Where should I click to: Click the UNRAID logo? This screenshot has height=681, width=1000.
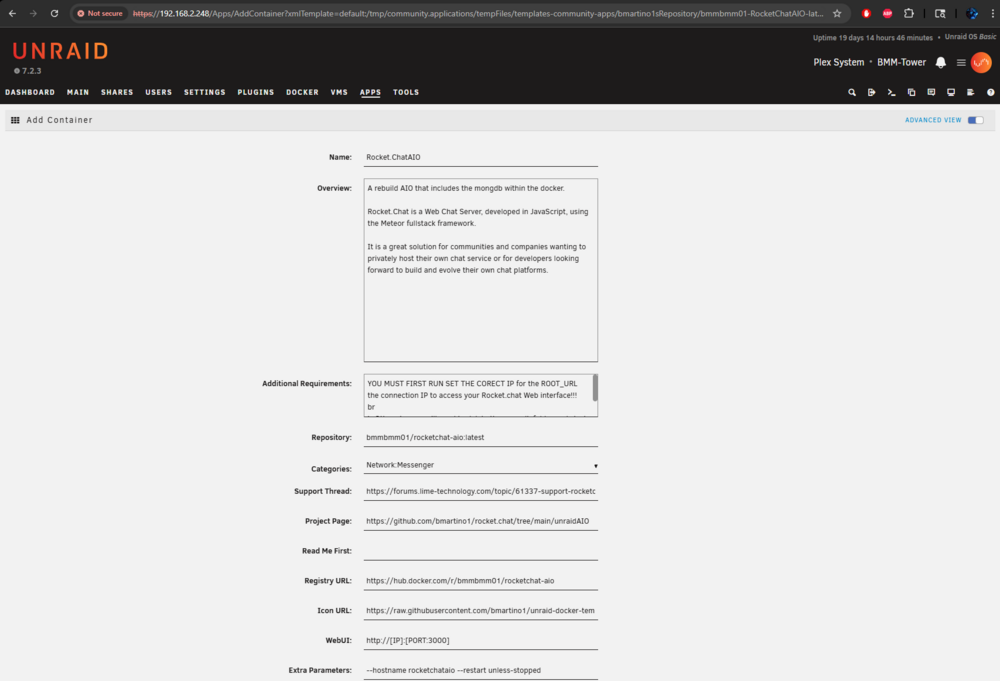coord(61,51)
